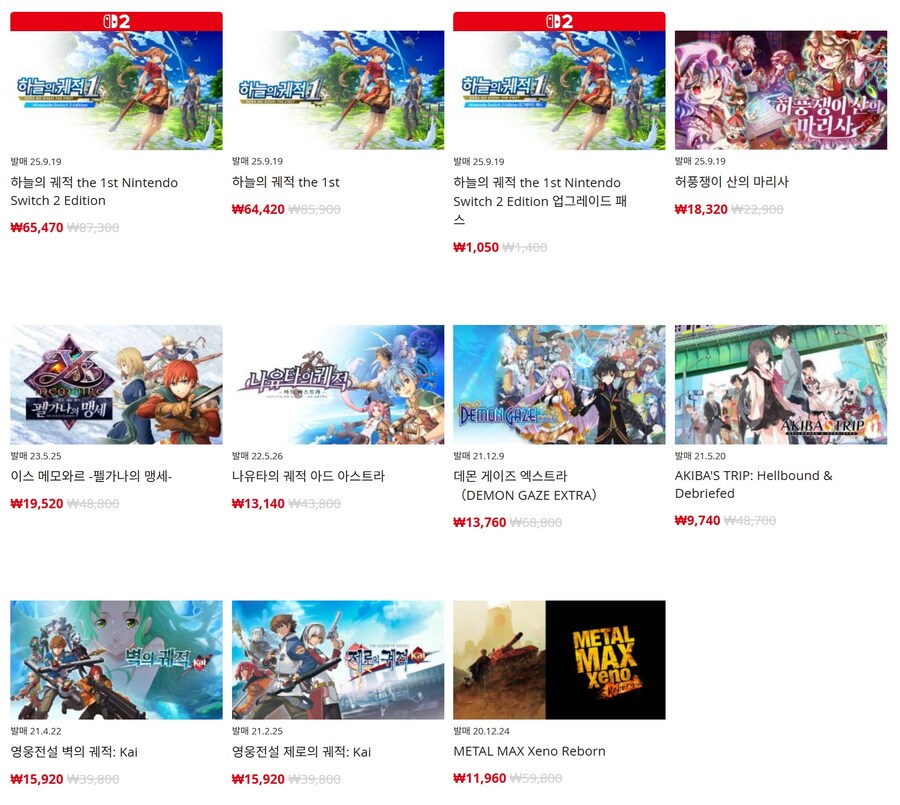Open the 하늘의 궤적 the 1st thumbnail without badge
Screen dimensions: 900x805
[338, 90]
